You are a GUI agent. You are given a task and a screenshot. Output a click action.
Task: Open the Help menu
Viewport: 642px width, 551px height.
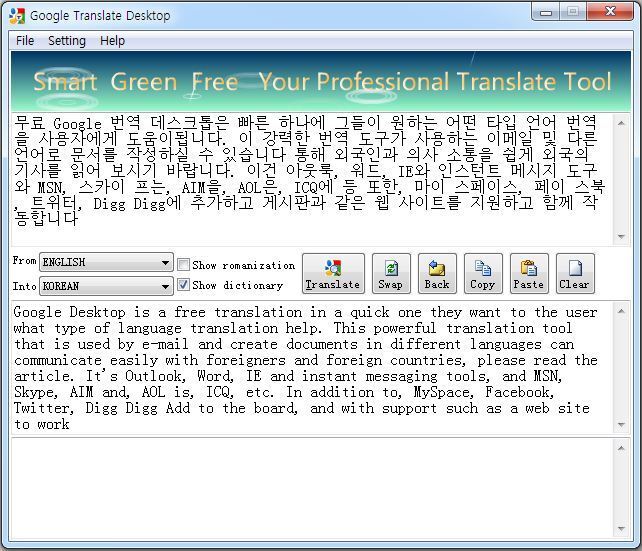point(112,41)
